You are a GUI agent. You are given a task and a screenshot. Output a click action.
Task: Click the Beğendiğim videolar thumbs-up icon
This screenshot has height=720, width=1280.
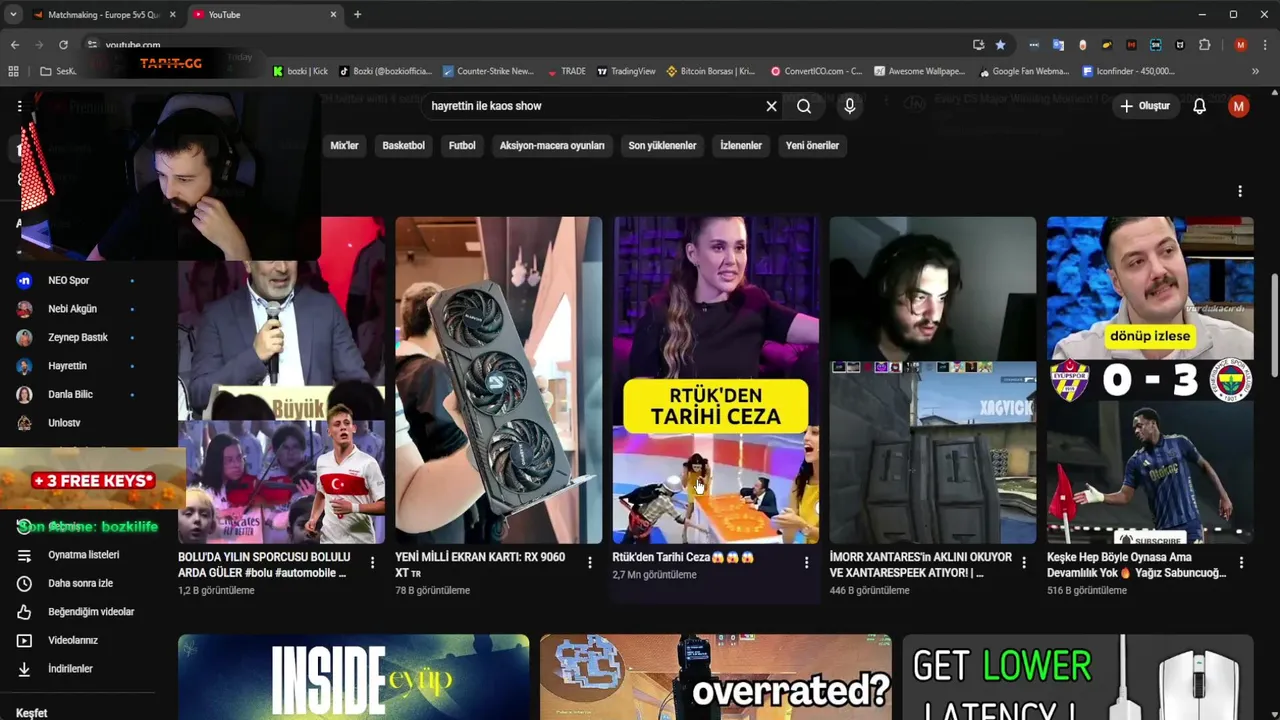point(25,612)
